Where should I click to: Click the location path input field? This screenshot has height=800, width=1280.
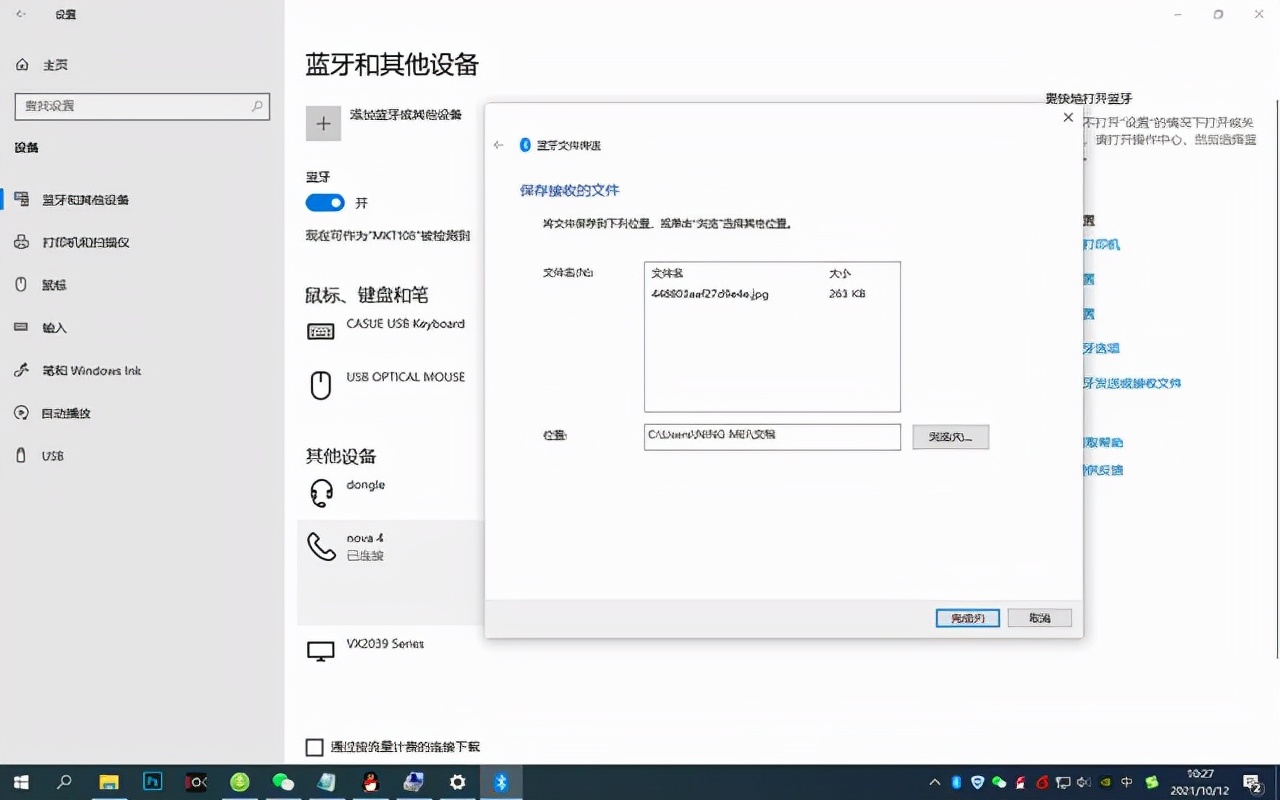[772, 436]
